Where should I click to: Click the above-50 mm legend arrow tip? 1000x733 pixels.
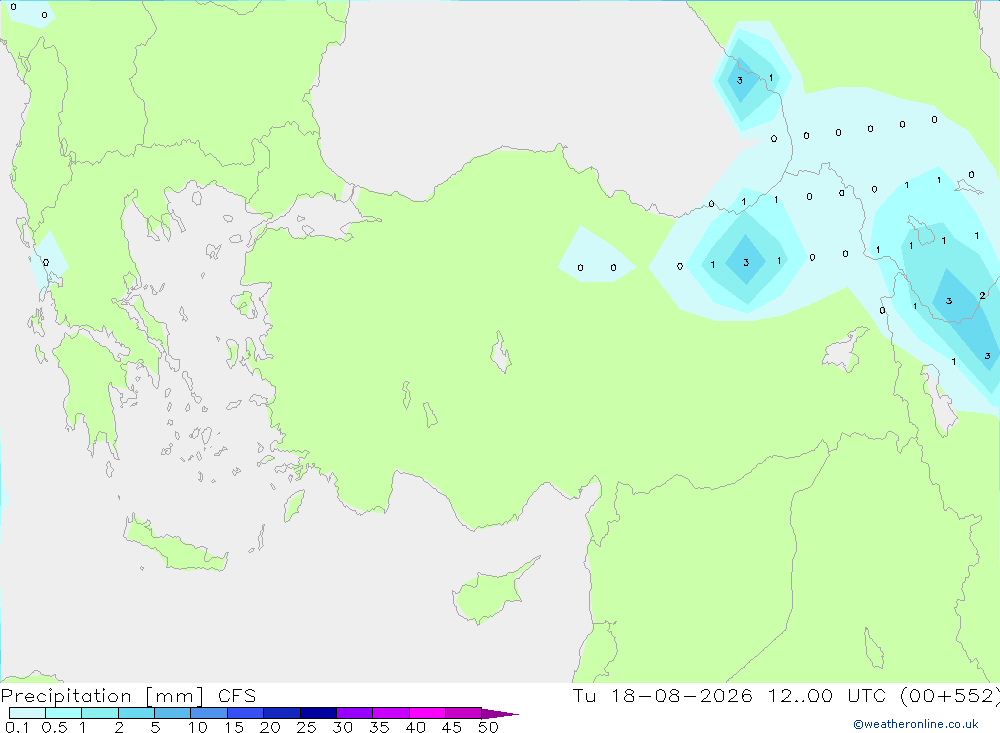[x=500, y=714]
